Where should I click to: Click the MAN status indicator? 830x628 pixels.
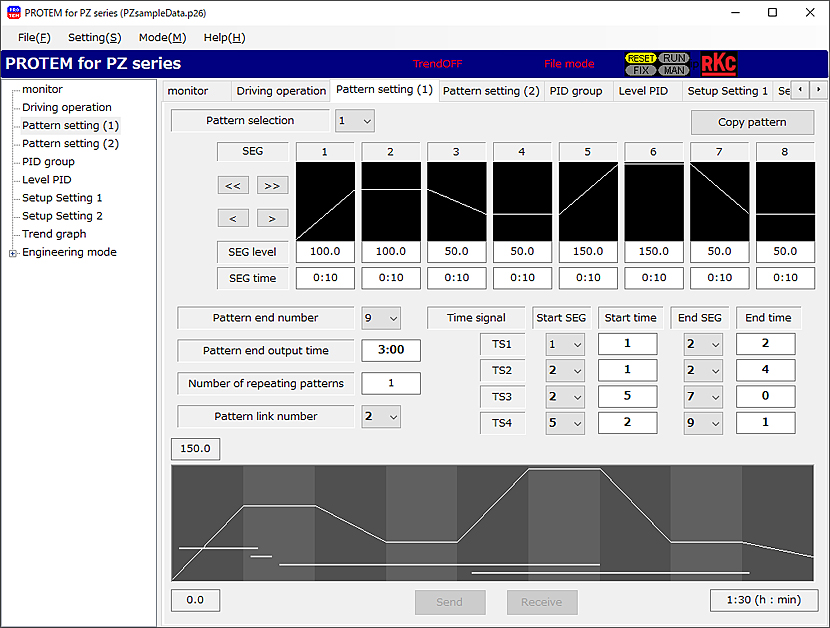click(x=674, y=70)
